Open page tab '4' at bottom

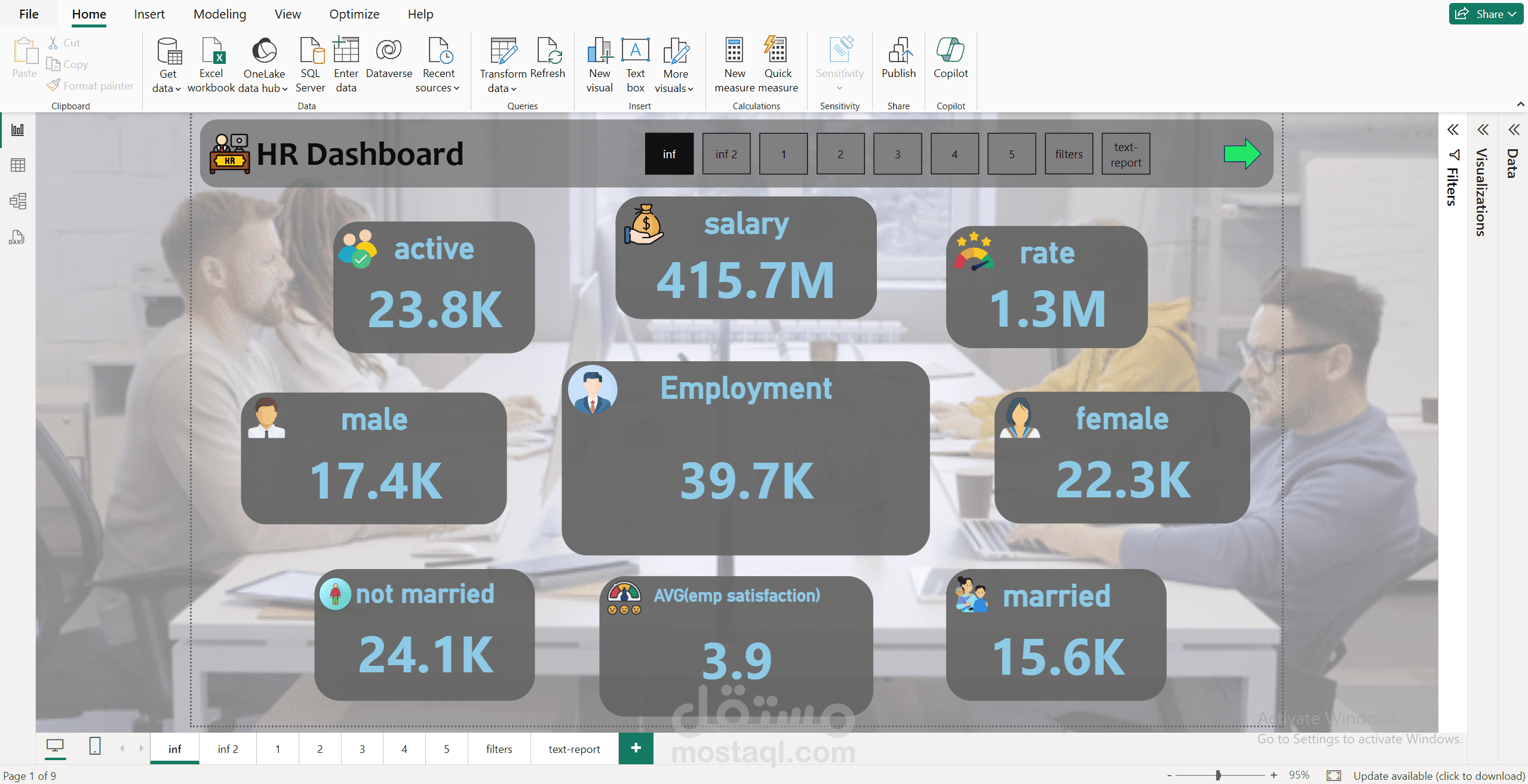point(404,749)
